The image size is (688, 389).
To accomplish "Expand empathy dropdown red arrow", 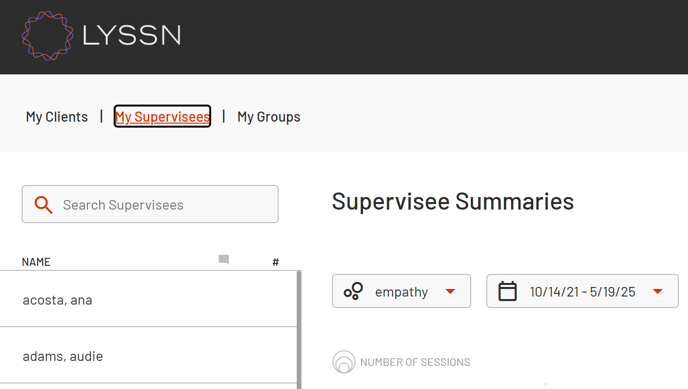I will (450, 292).
